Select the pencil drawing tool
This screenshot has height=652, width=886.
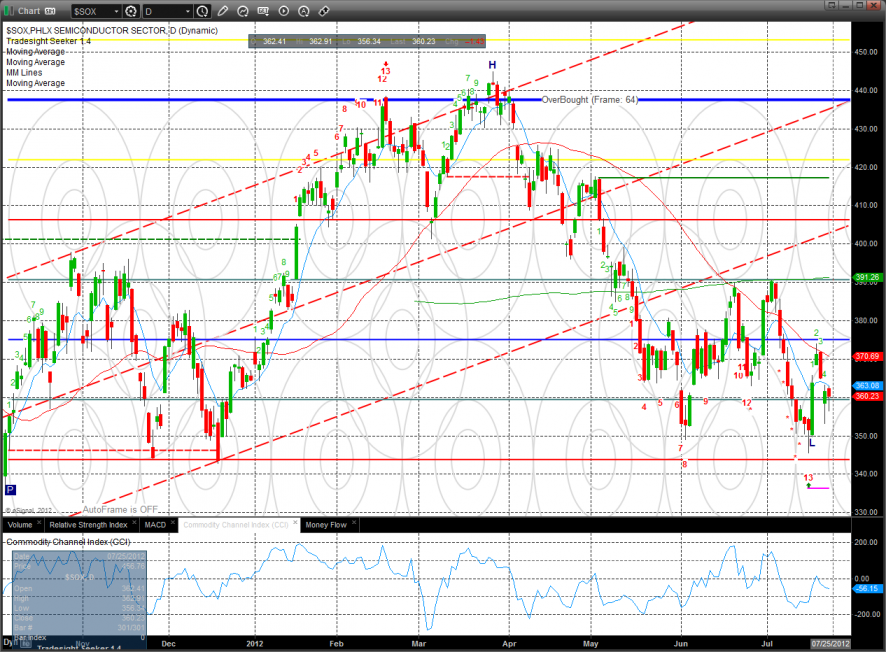point(223,11)
